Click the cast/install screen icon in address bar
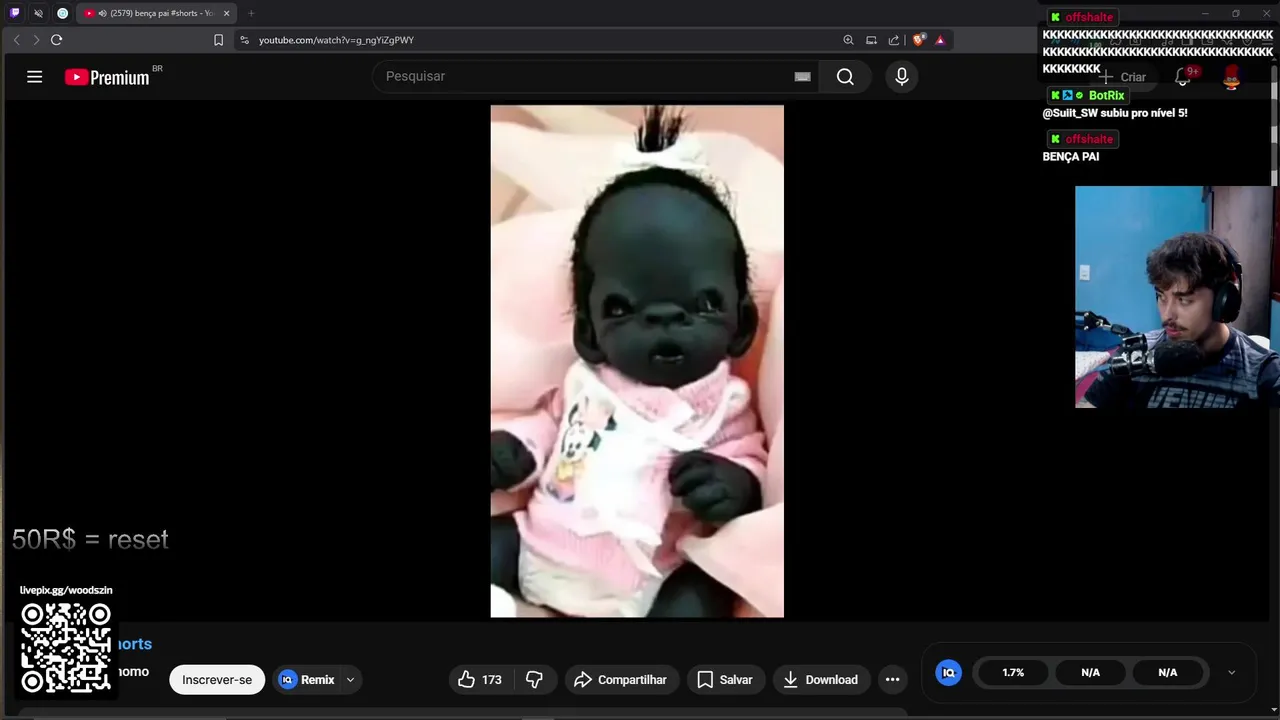Screen dimensions: 1280x720 [871, 40]
